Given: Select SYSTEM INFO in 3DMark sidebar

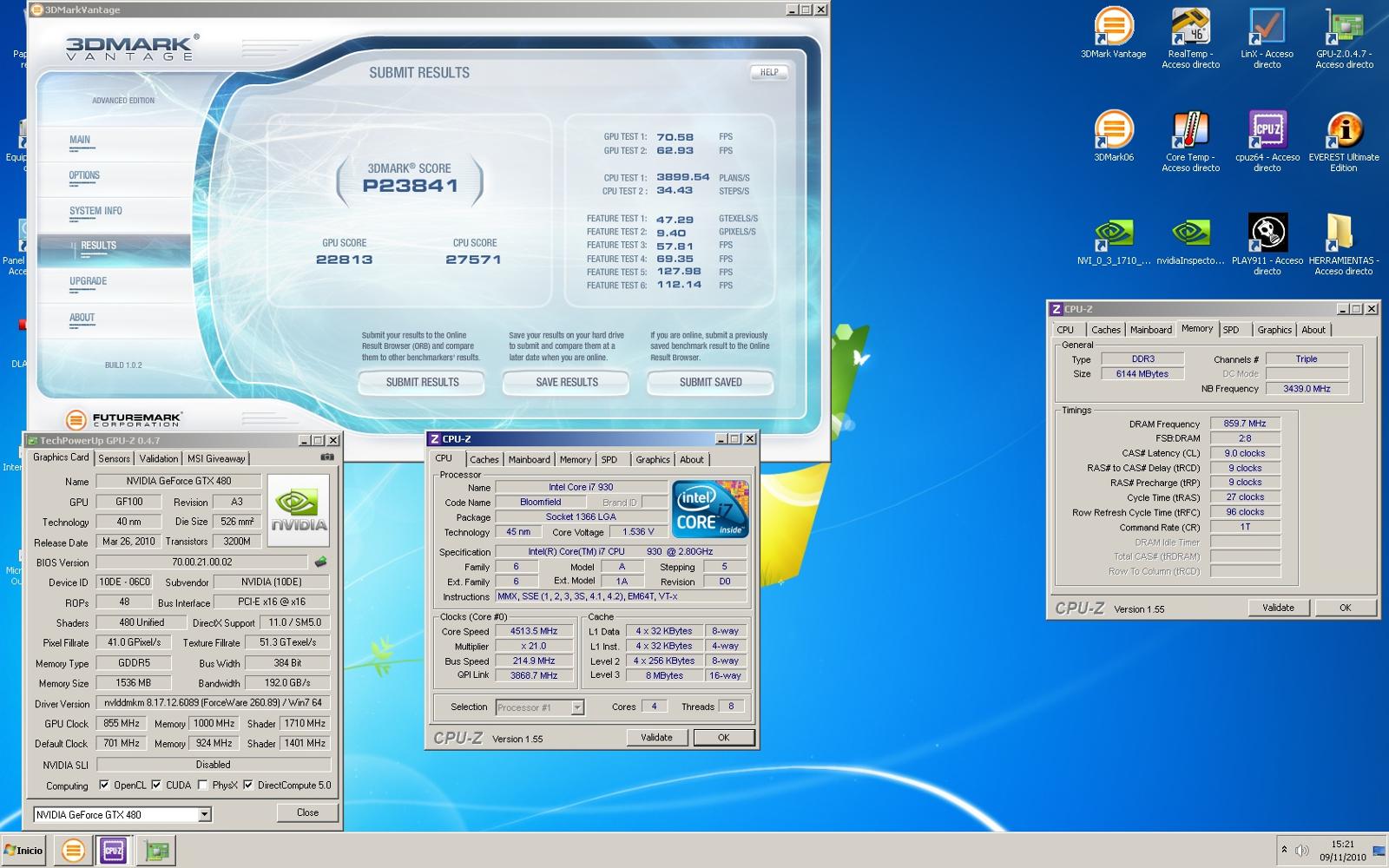Looking at the screenshot, I should 95,211.
